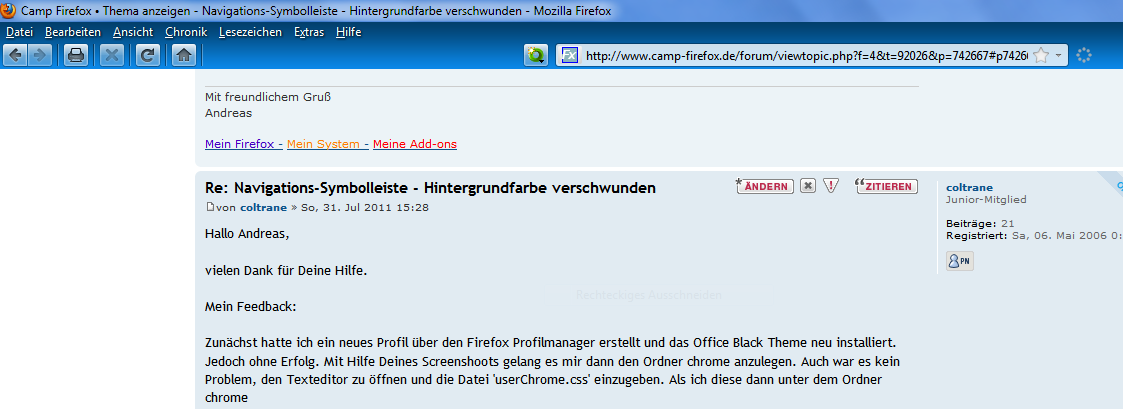1123x409 pixels.
Task: Click coltrane author link under post title
Action: [264, 208]
